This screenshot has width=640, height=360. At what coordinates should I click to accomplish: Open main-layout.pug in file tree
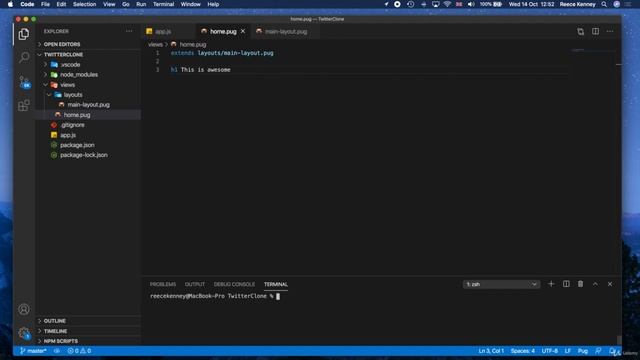pyautogui.click(x=88, y=105)
